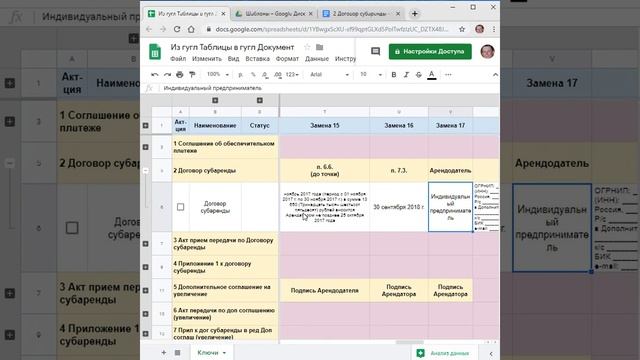Toggle strikethrough formatting

(x=418, y=75)
